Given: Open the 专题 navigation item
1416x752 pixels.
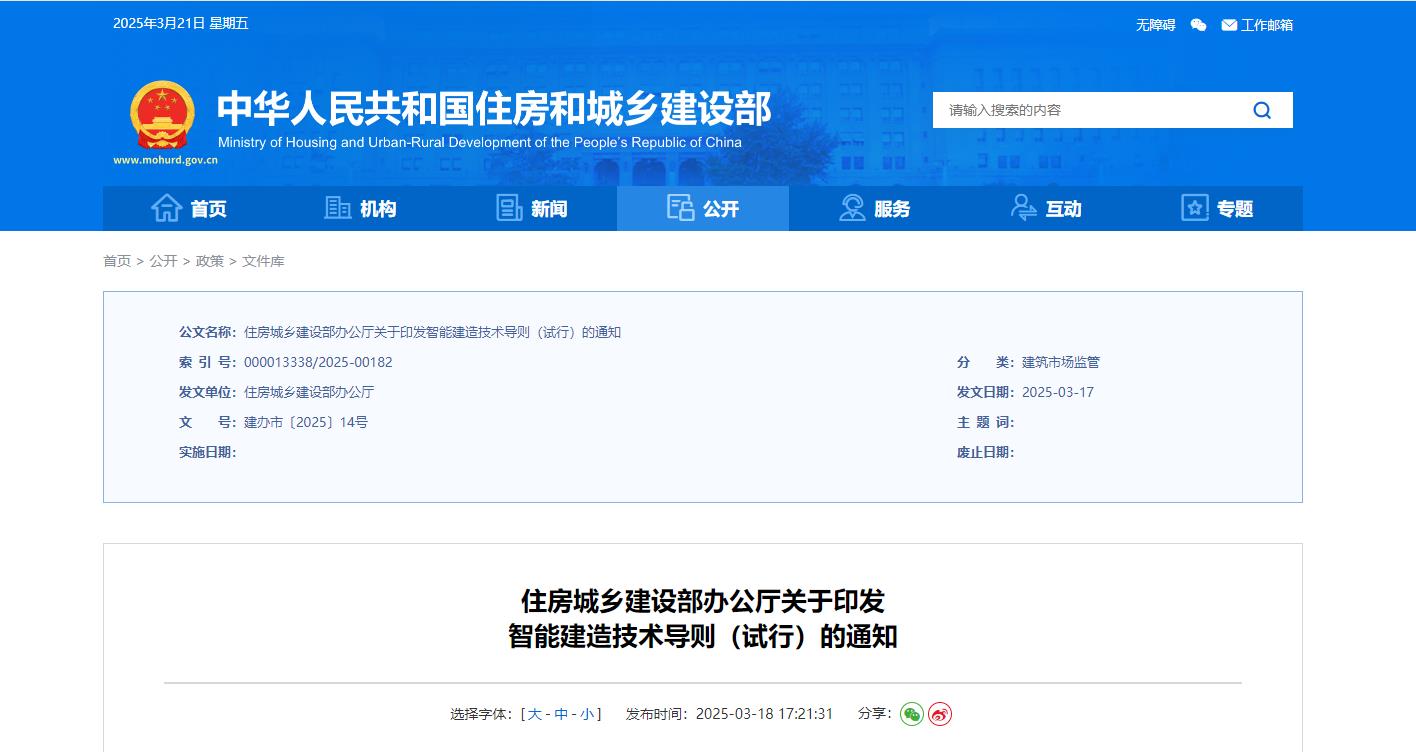Looking at the screenshot, I should (1217, 208).
